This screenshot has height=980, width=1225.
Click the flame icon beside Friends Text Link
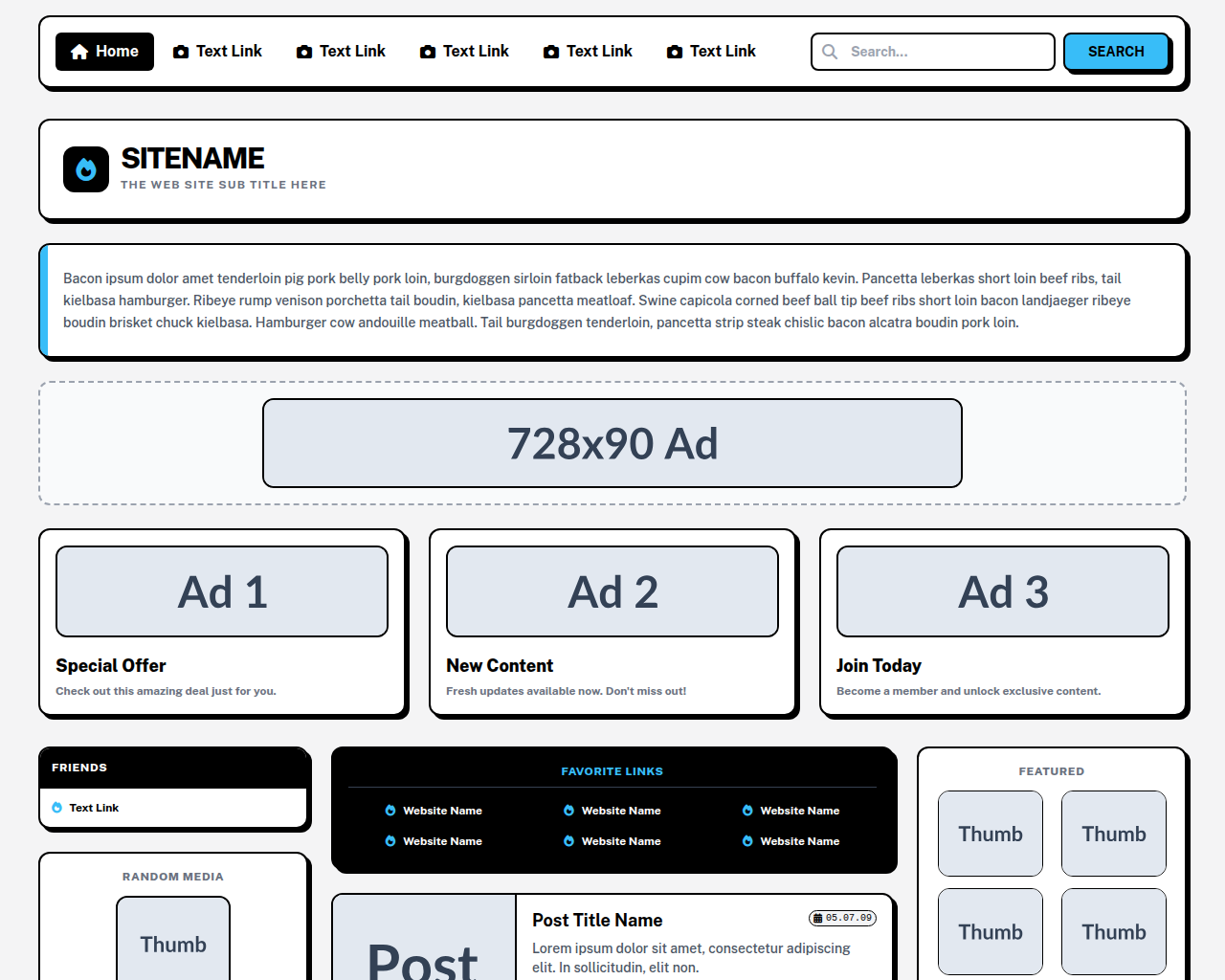[57, 808]
